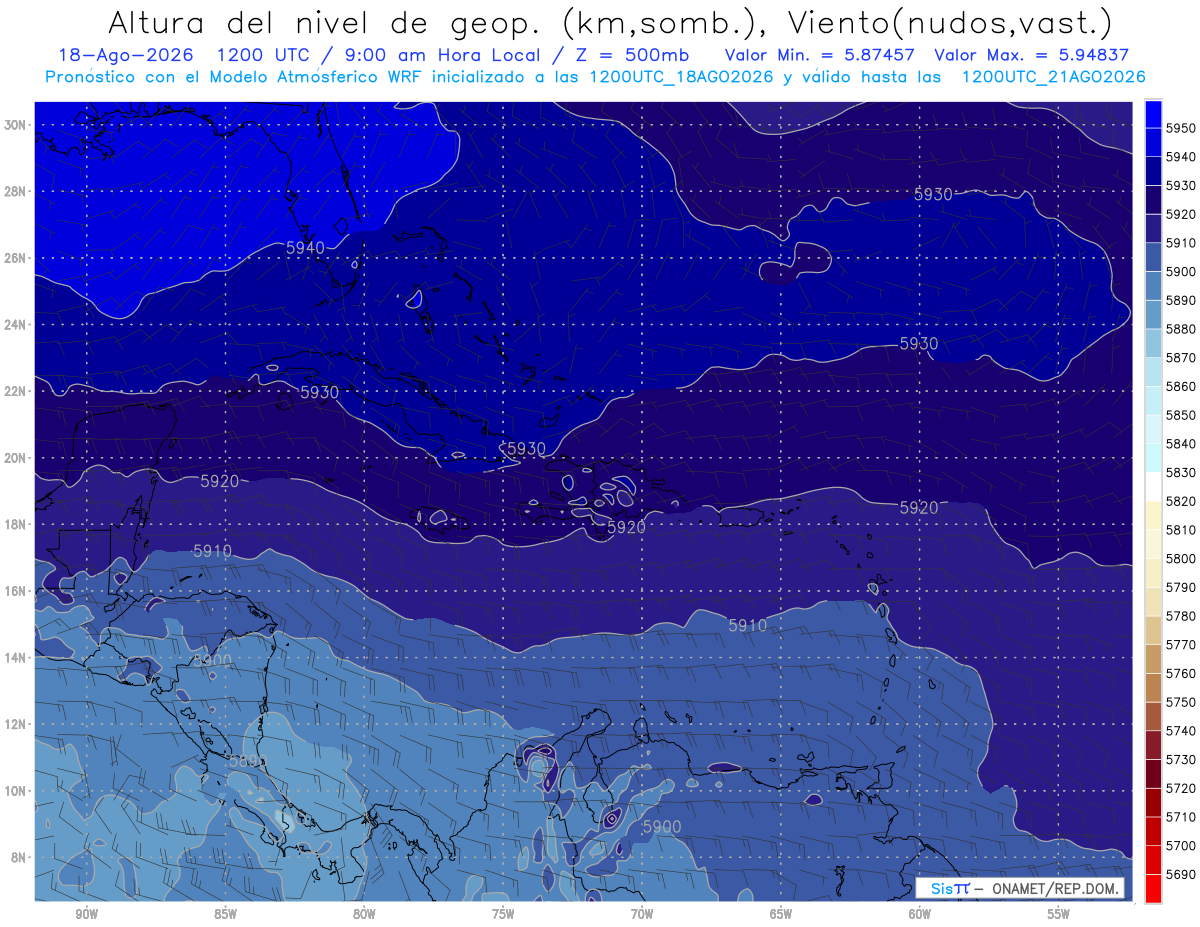
Task: Click the 5780 colorbar tick label
Action: click(x=1180, y=616)
